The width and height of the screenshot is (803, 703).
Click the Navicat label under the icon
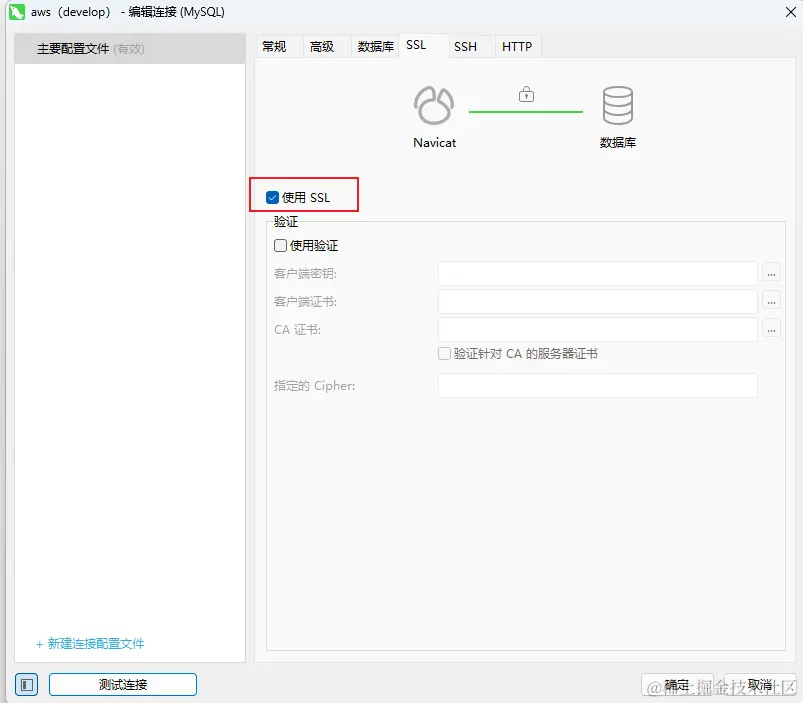[434, 143]
